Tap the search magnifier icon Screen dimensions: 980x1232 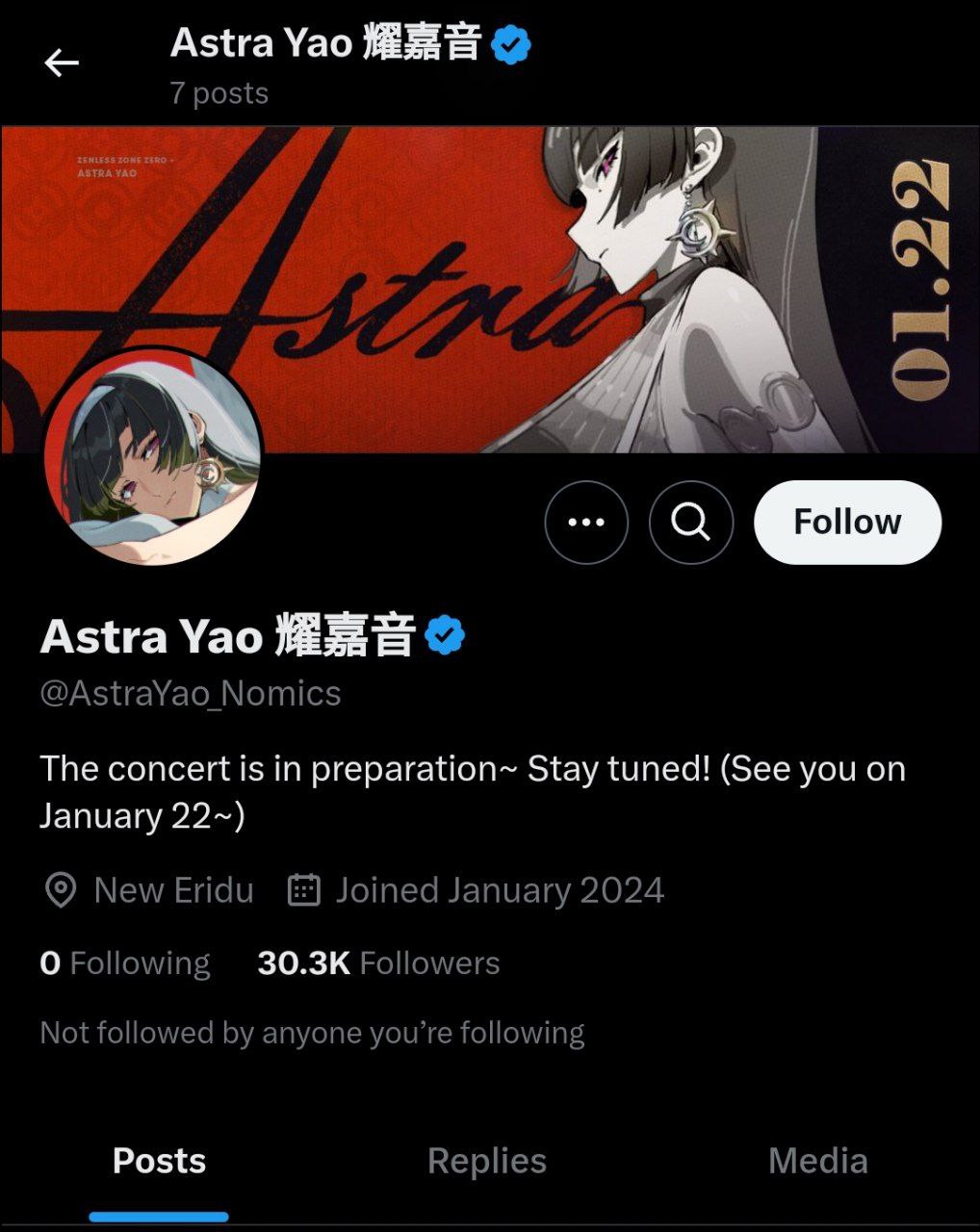click(x=691, y=523)
